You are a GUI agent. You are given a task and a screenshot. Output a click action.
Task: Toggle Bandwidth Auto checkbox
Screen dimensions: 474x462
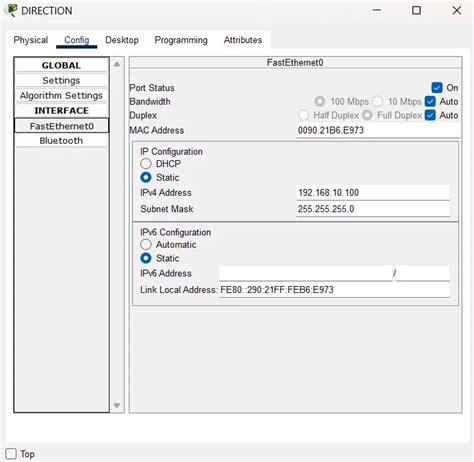[x=430, y=101]
